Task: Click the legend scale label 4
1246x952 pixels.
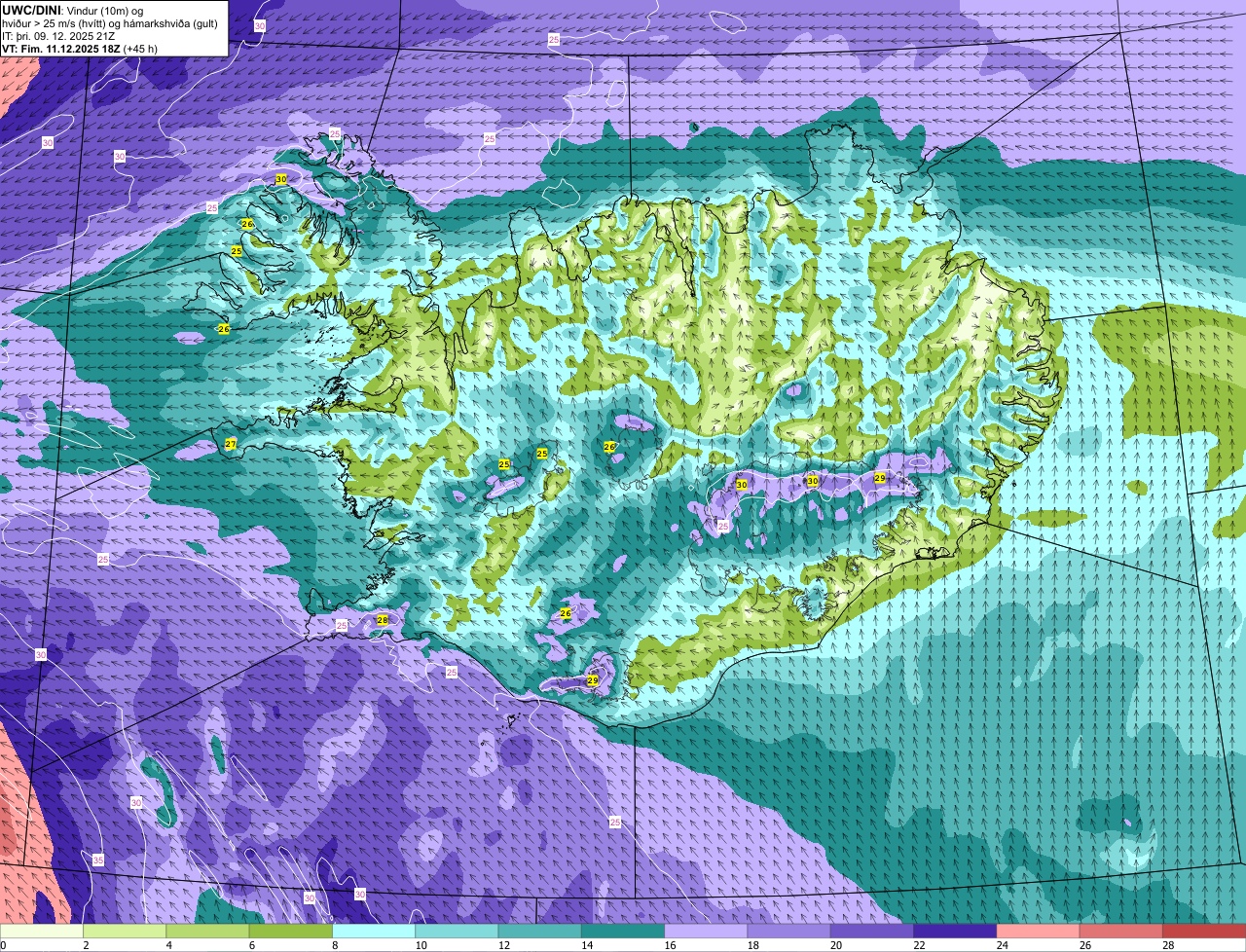Action: [168, 945]
